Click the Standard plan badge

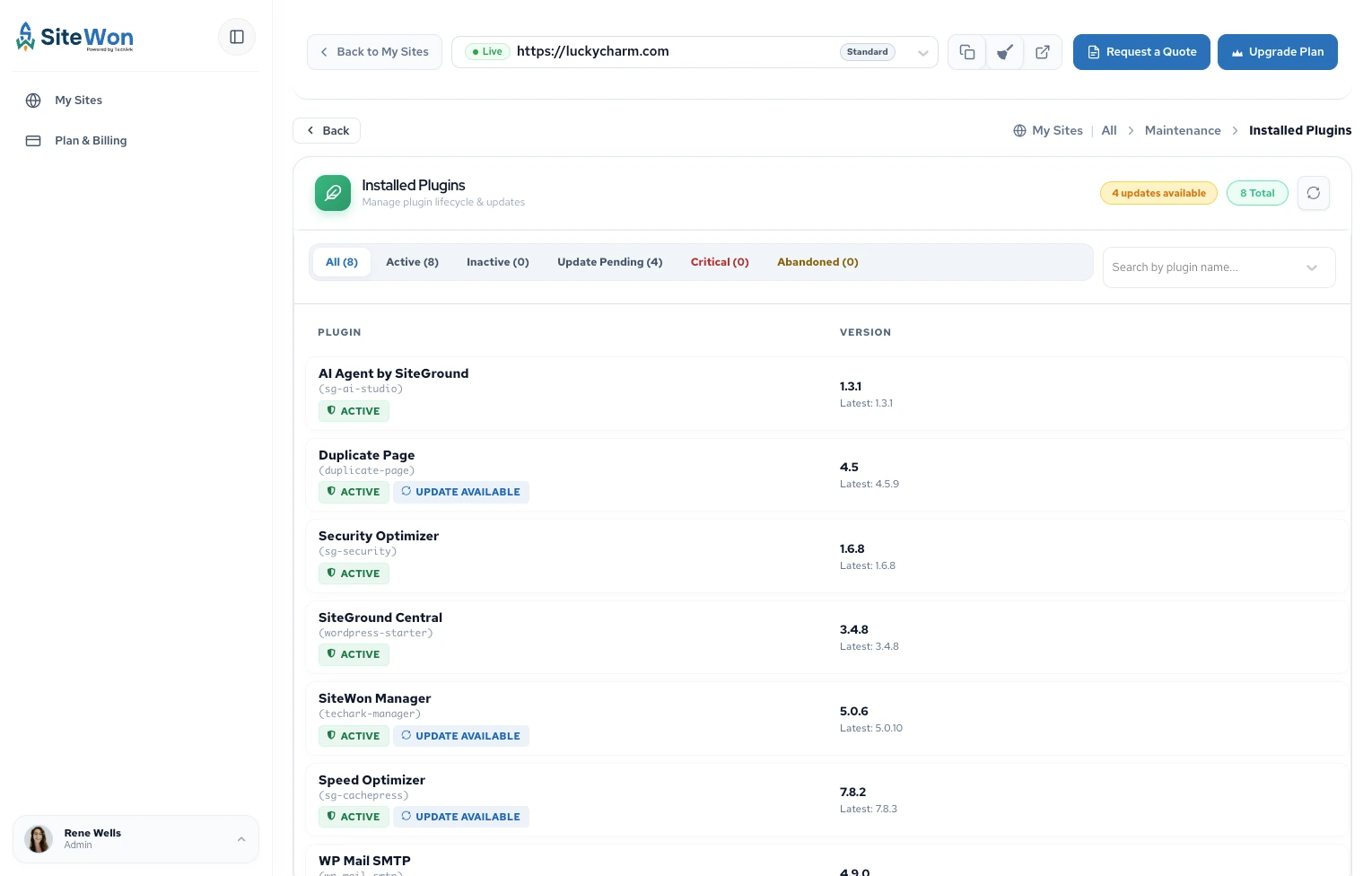coord(868,52)
